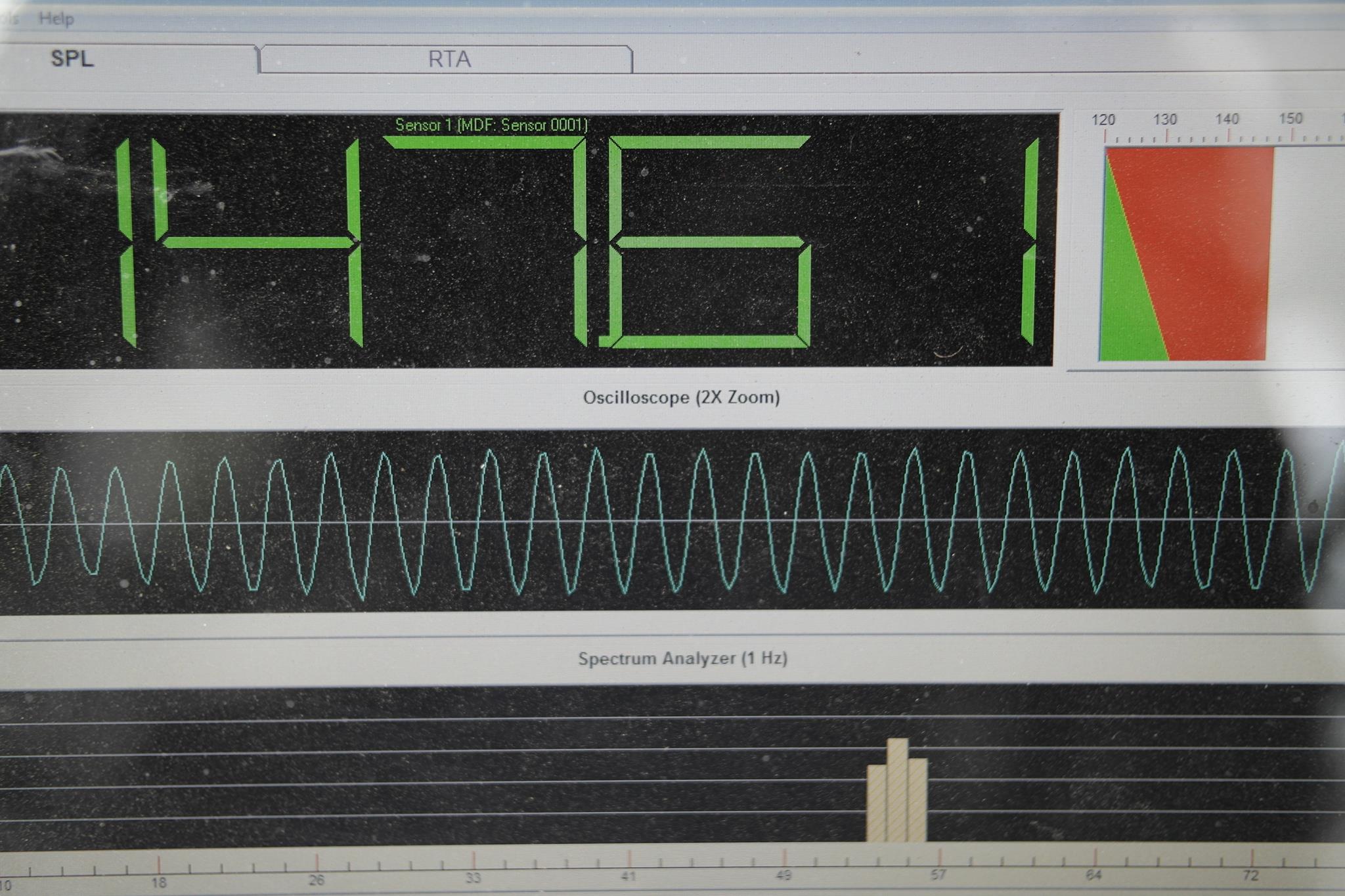Click the 26 Hz frequency axis marker
The image size is (1345, 896).
click(317, 880)
